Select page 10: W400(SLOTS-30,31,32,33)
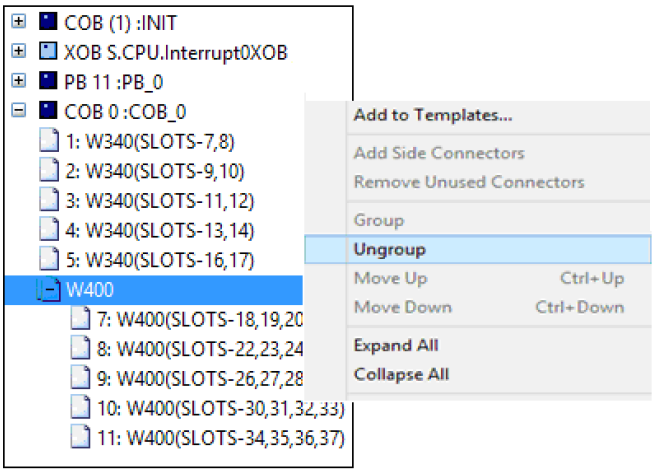Image resolution: width=662 pixels, height=472 pixels. (x=221, y=408)
